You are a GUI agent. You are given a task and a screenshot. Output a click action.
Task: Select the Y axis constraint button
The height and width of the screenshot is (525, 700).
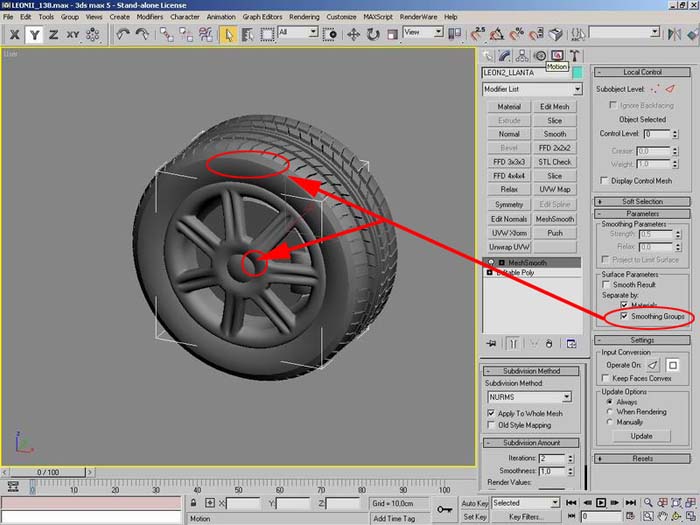tap(35, 34)
